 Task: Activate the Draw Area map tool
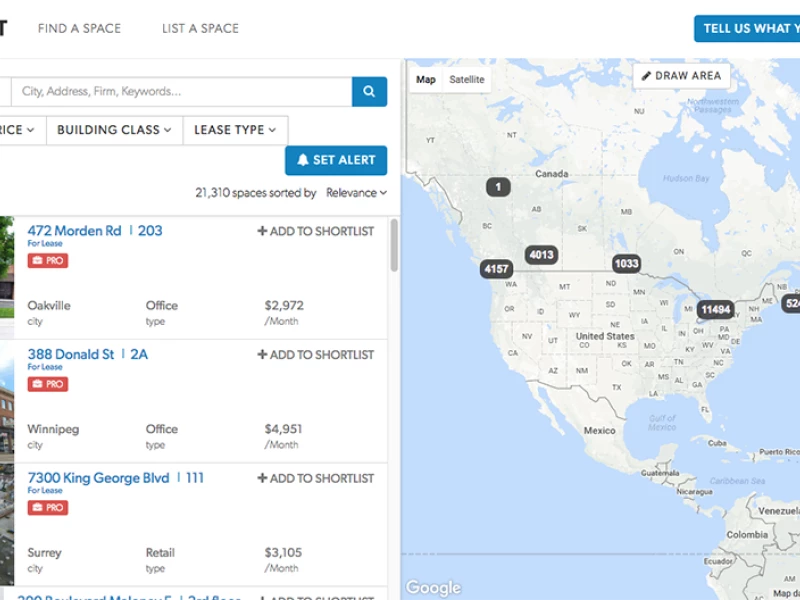click(681, 76)
